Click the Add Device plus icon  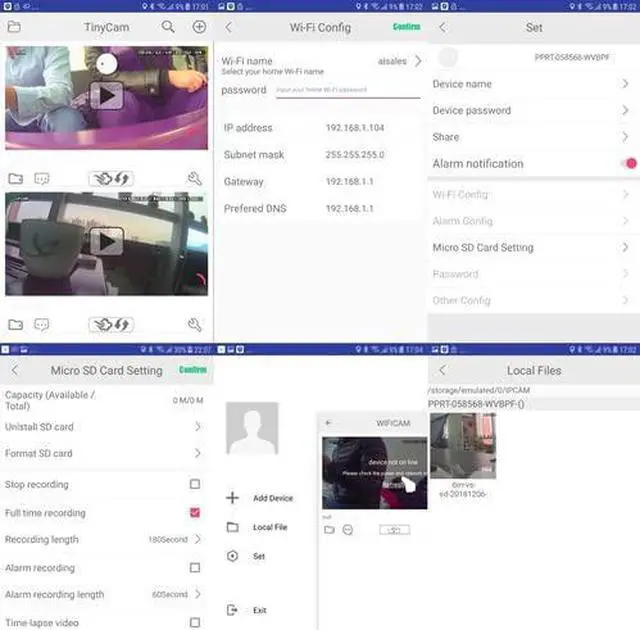(x=232, y=497)
